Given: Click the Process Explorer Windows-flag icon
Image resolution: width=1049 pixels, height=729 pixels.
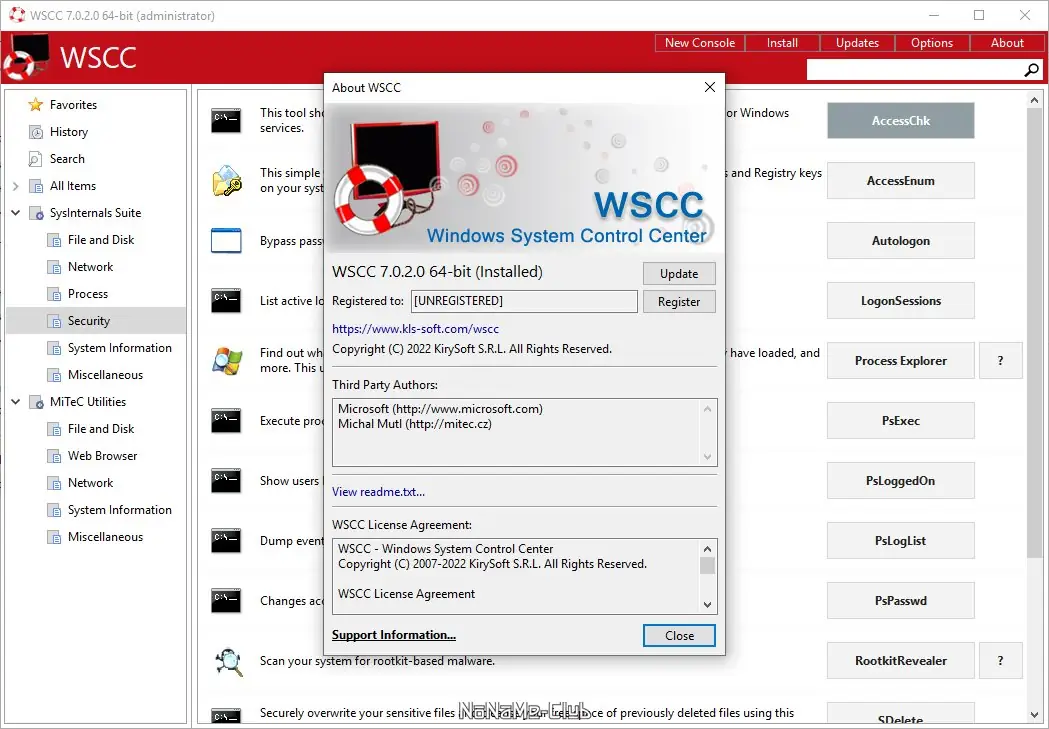Looking at the screenshot, I should (226, 360).
